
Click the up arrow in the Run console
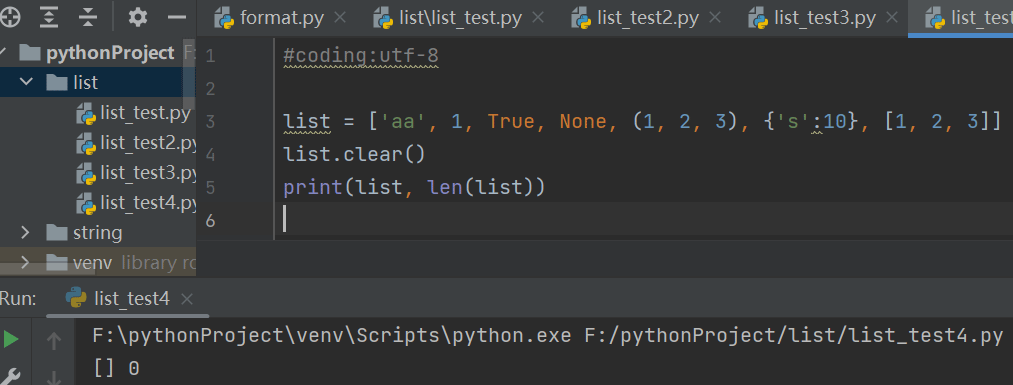point(54,340)
